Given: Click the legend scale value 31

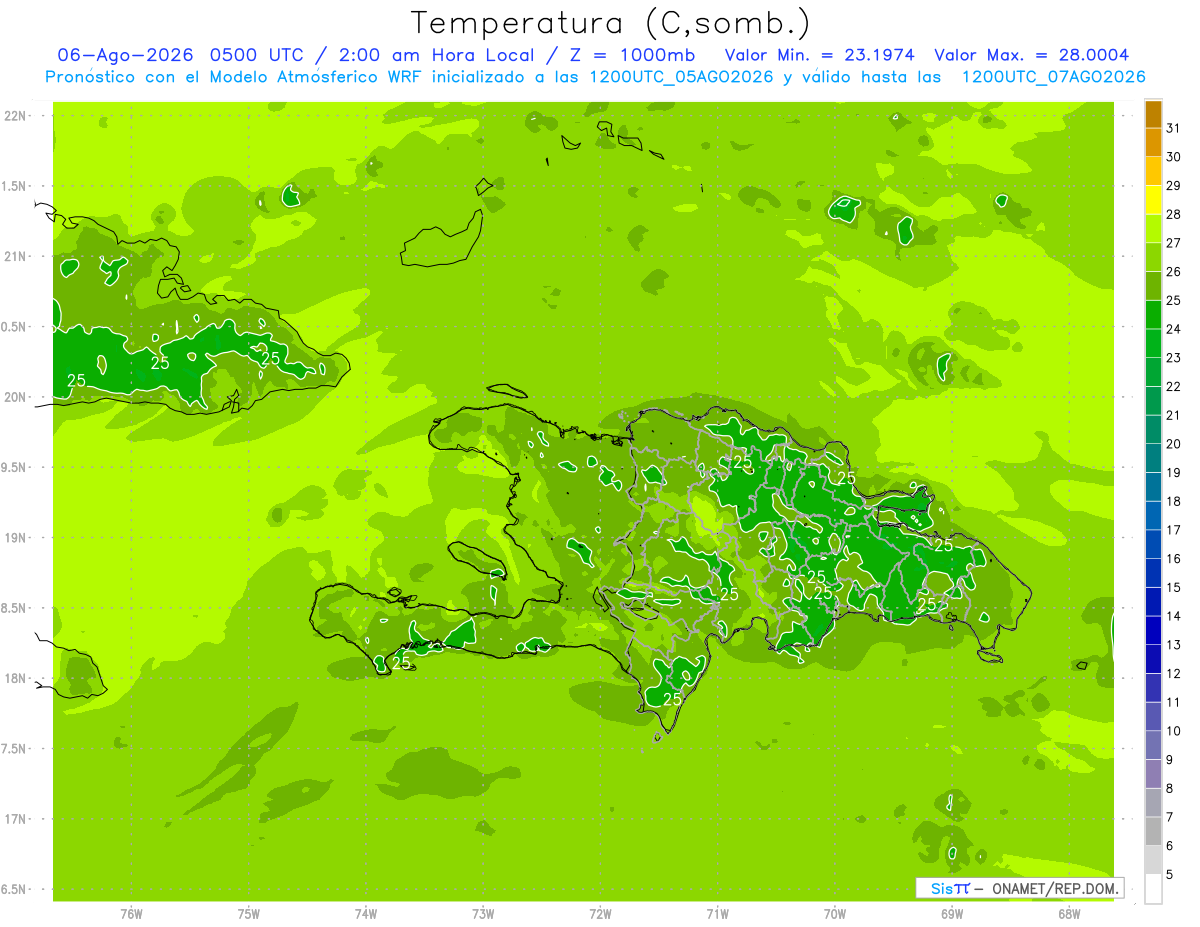Looking at the screenshot, I should (x=1174, y=129).
